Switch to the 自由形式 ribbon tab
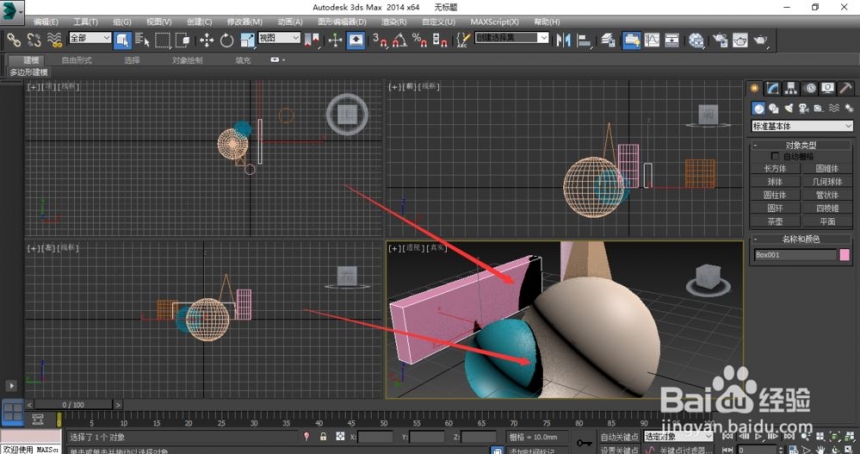860x454 pixels. click(x=76, y=60)
